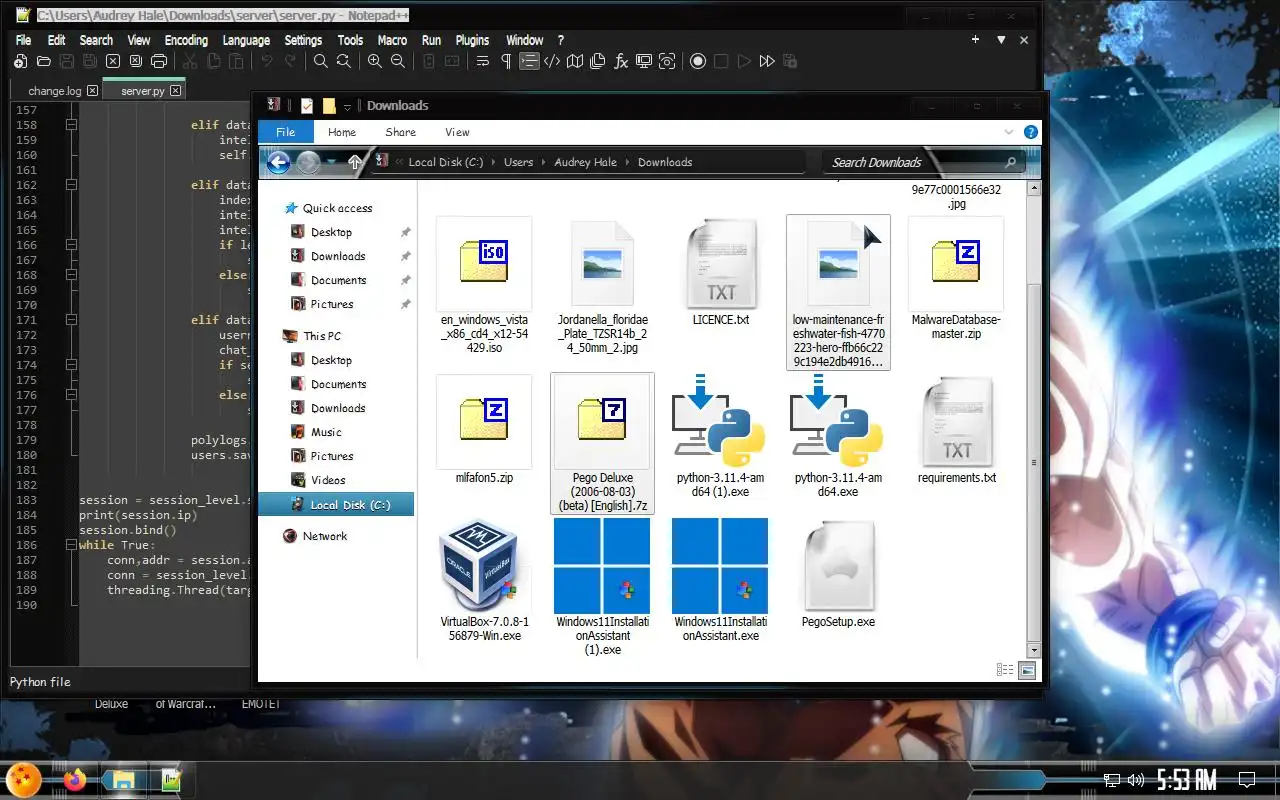
Task: Toggle show all characters (pilcrow) icon
Action: (506, 61)
